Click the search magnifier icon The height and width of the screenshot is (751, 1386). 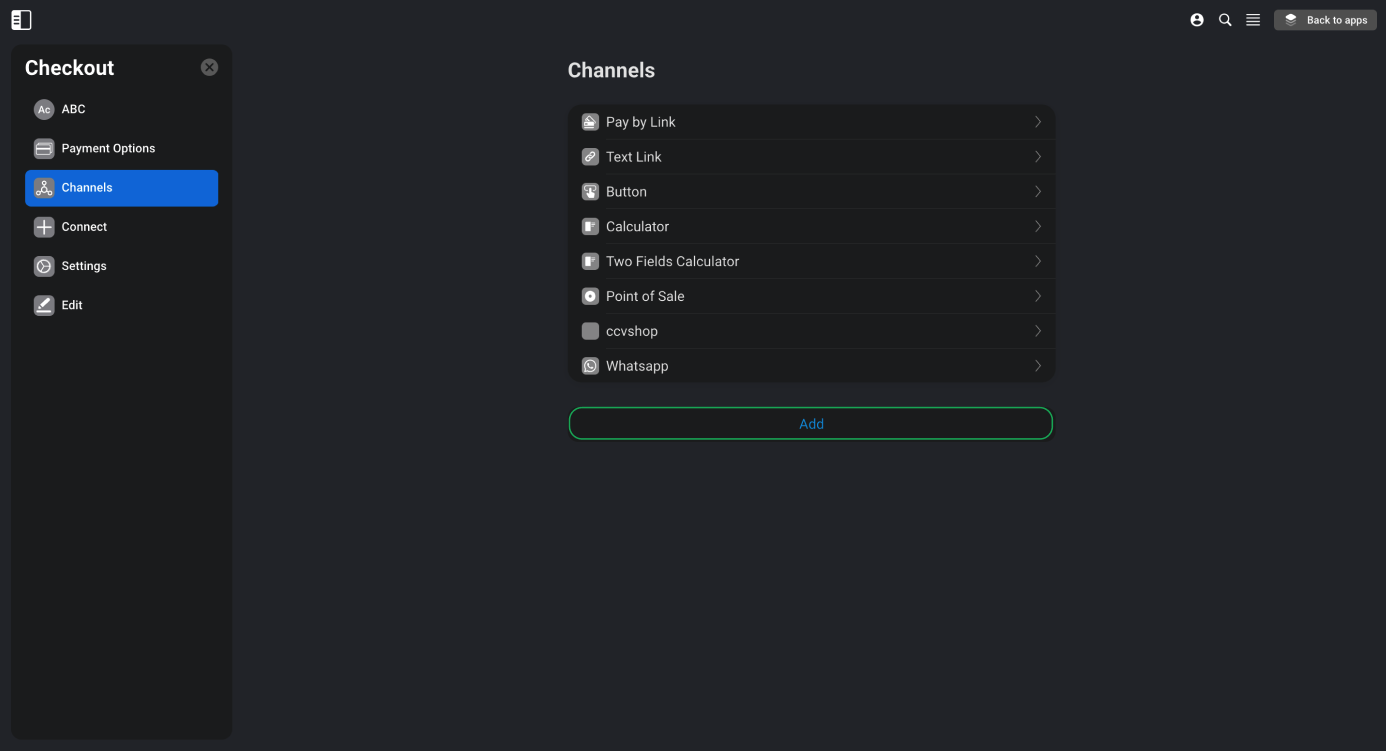1225,20
